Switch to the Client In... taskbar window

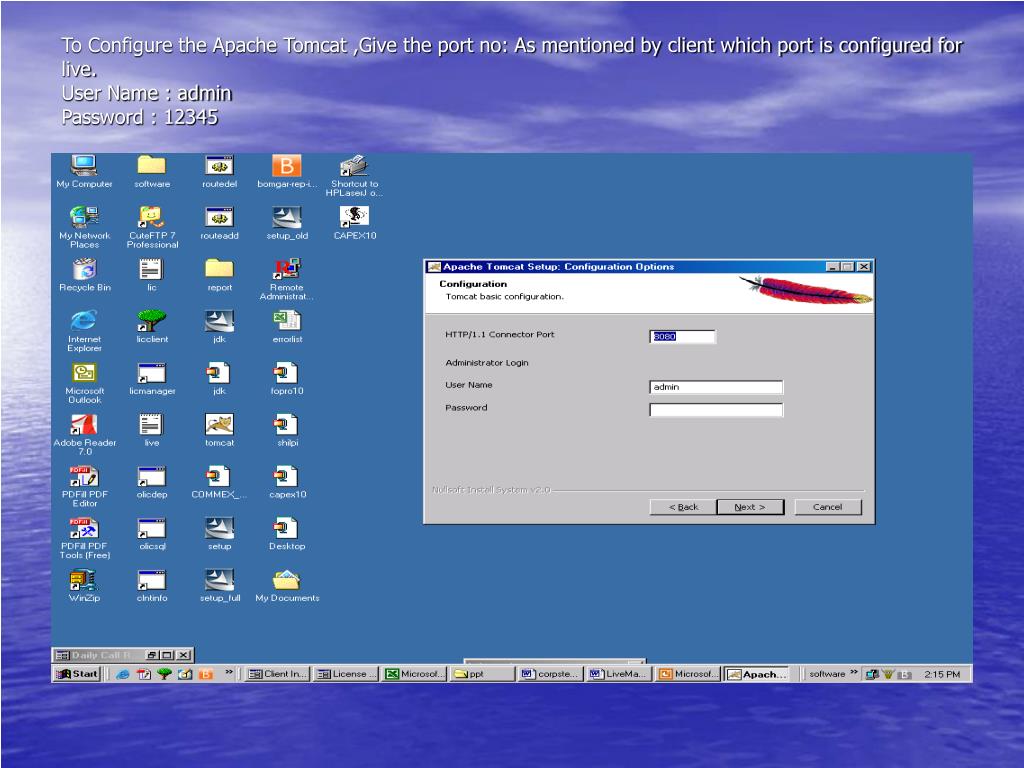pos(278,674)
